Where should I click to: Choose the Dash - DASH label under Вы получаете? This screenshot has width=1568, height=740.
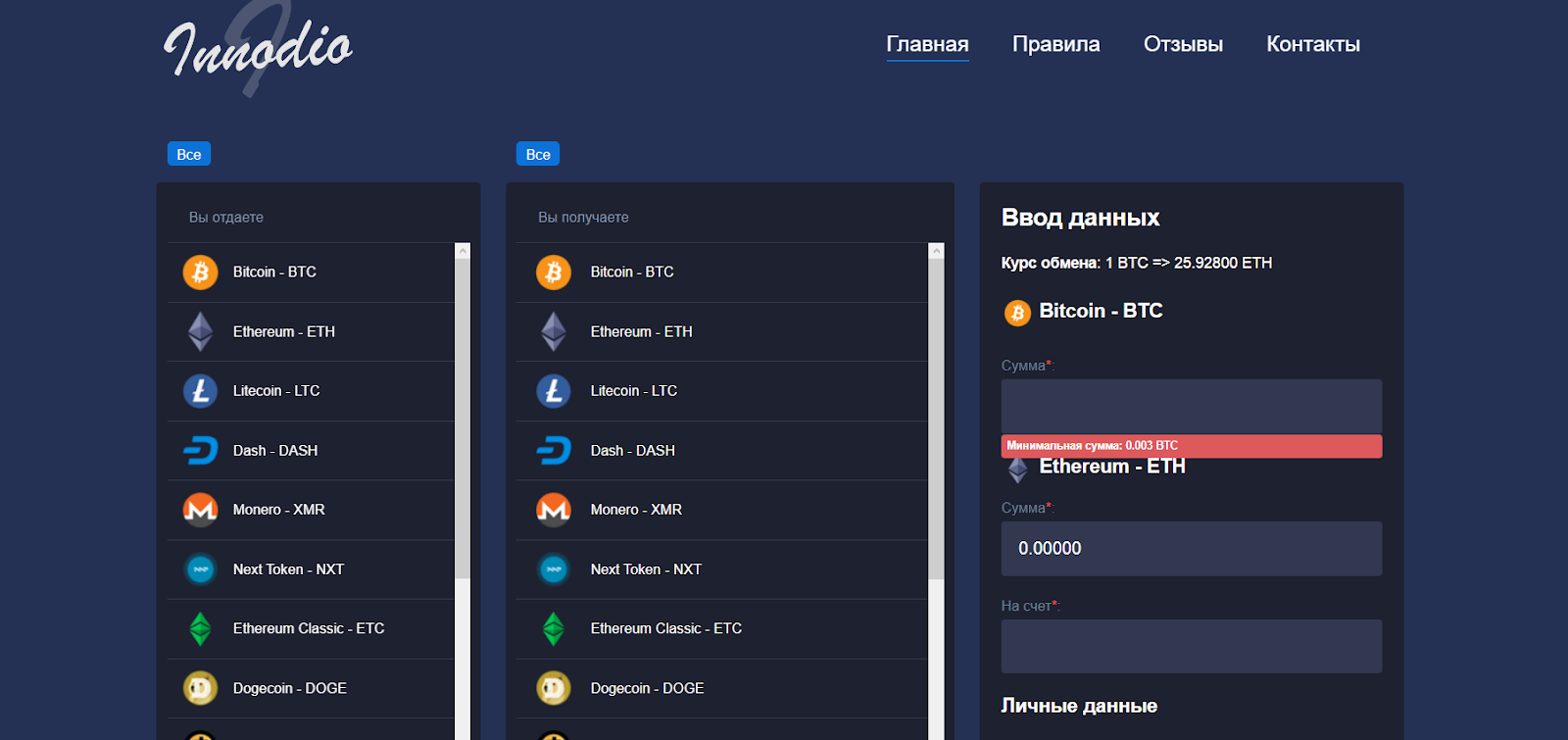click(633, 451)
